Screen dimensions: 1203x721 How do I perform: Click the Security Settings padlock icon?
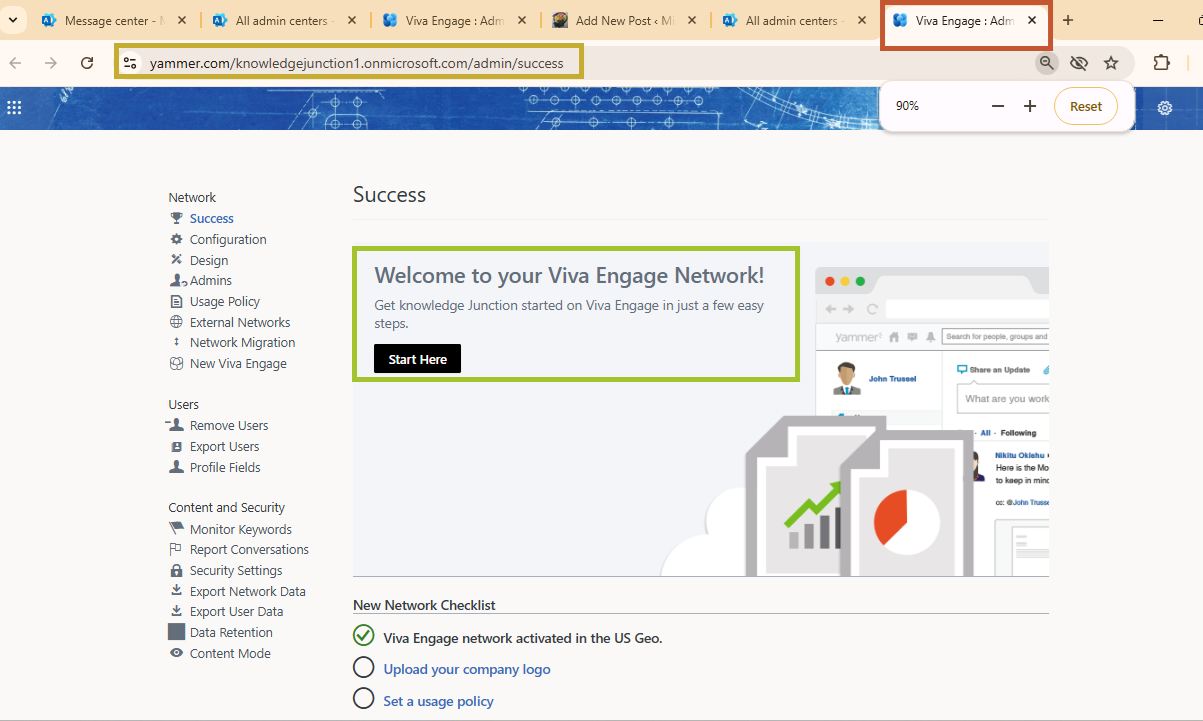pyautogui.click(x=176, y=570)
